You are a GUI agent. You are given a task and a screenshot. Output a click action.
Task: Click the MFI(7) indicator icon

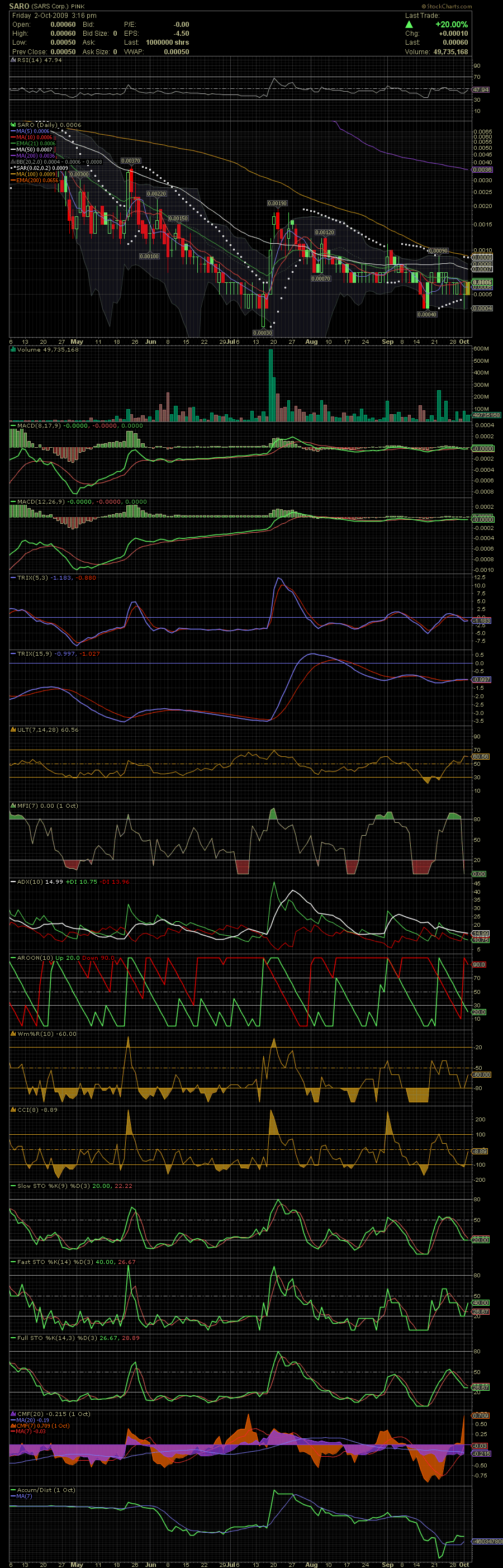(13, 806)
